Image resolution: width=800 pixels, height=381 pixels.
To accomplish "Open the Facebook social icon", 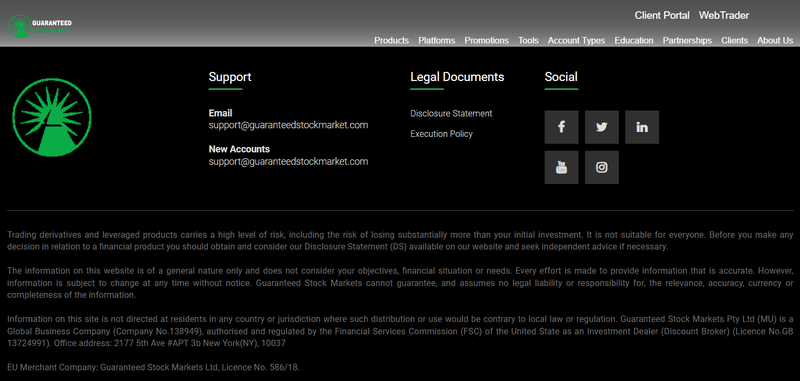I will [x=561, y=127].
